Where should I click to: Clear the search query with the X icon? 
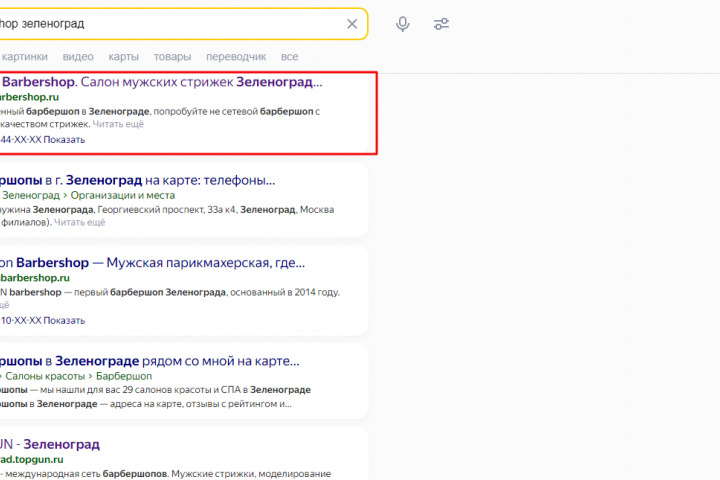click(352, 24)
